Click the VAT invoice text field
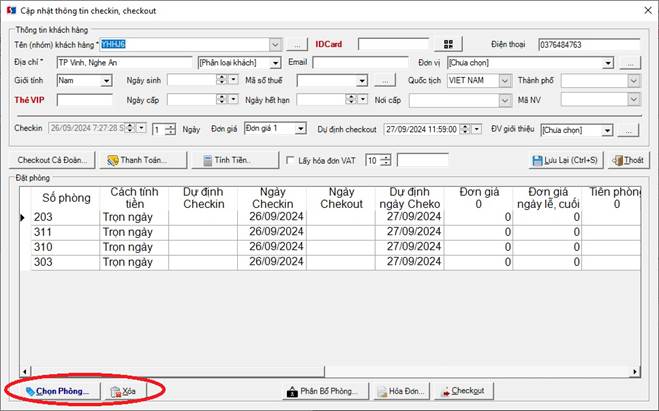The height and width of the screenshot is (411, 659). [x=422, y=161]
